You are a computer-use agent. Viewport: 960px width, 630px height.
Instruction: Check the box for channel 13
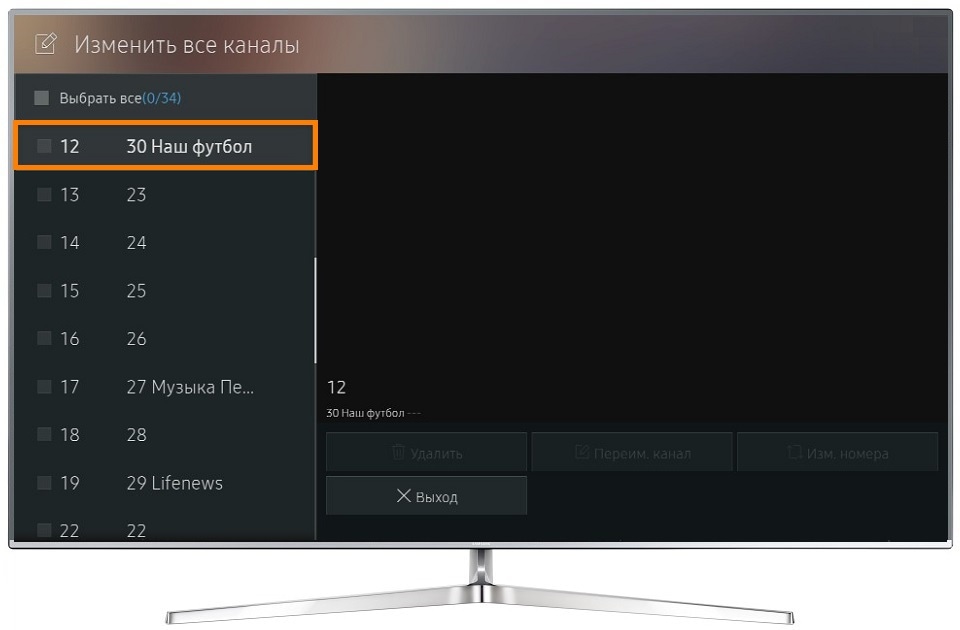44,194
